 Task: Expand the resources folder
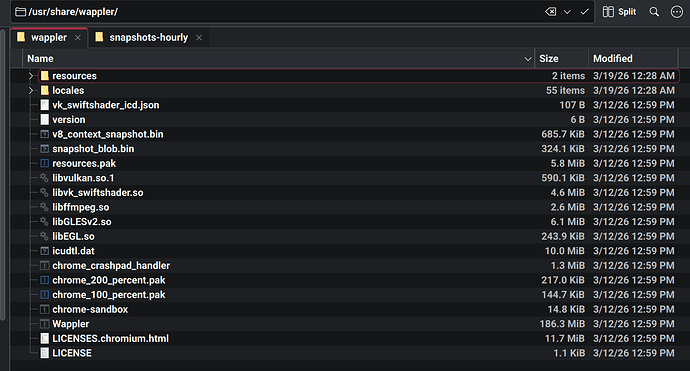pyautogui.click(x=31, y=76)
